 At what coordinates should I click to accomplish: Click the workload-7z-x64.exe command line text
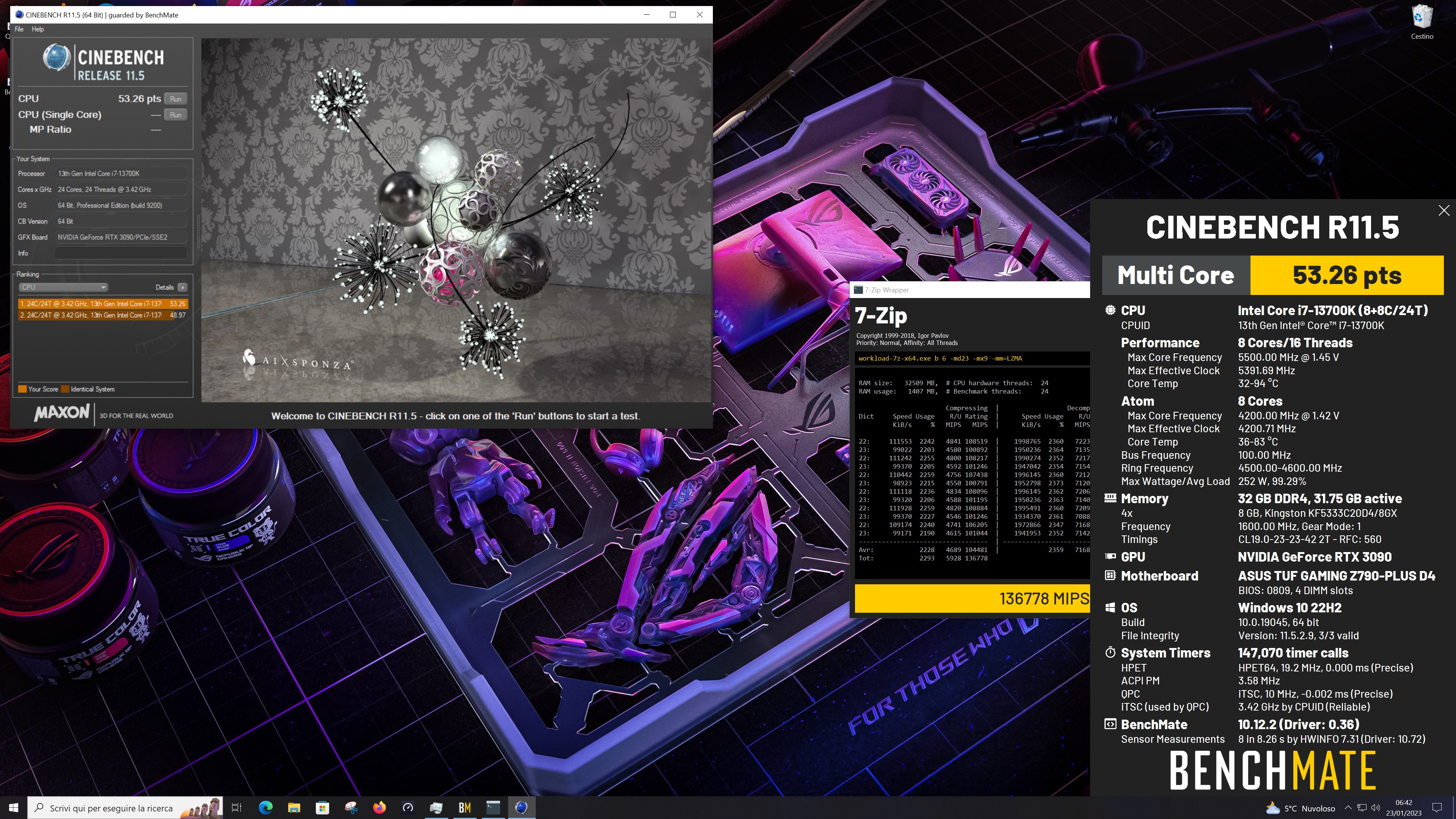tap(940, 358)
